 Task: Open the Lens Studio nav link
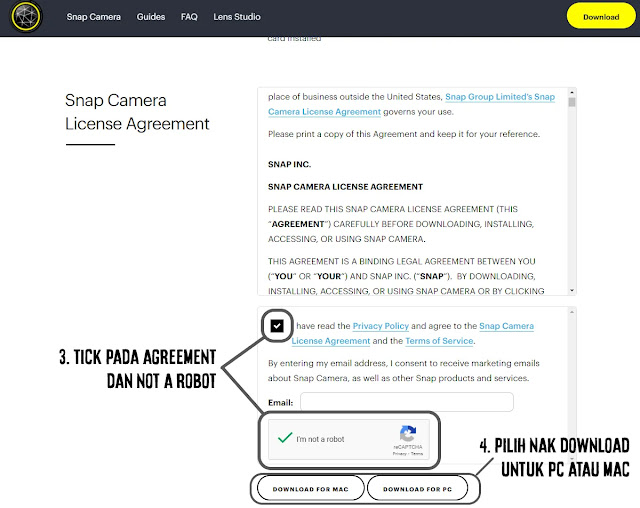click(237, 17)
